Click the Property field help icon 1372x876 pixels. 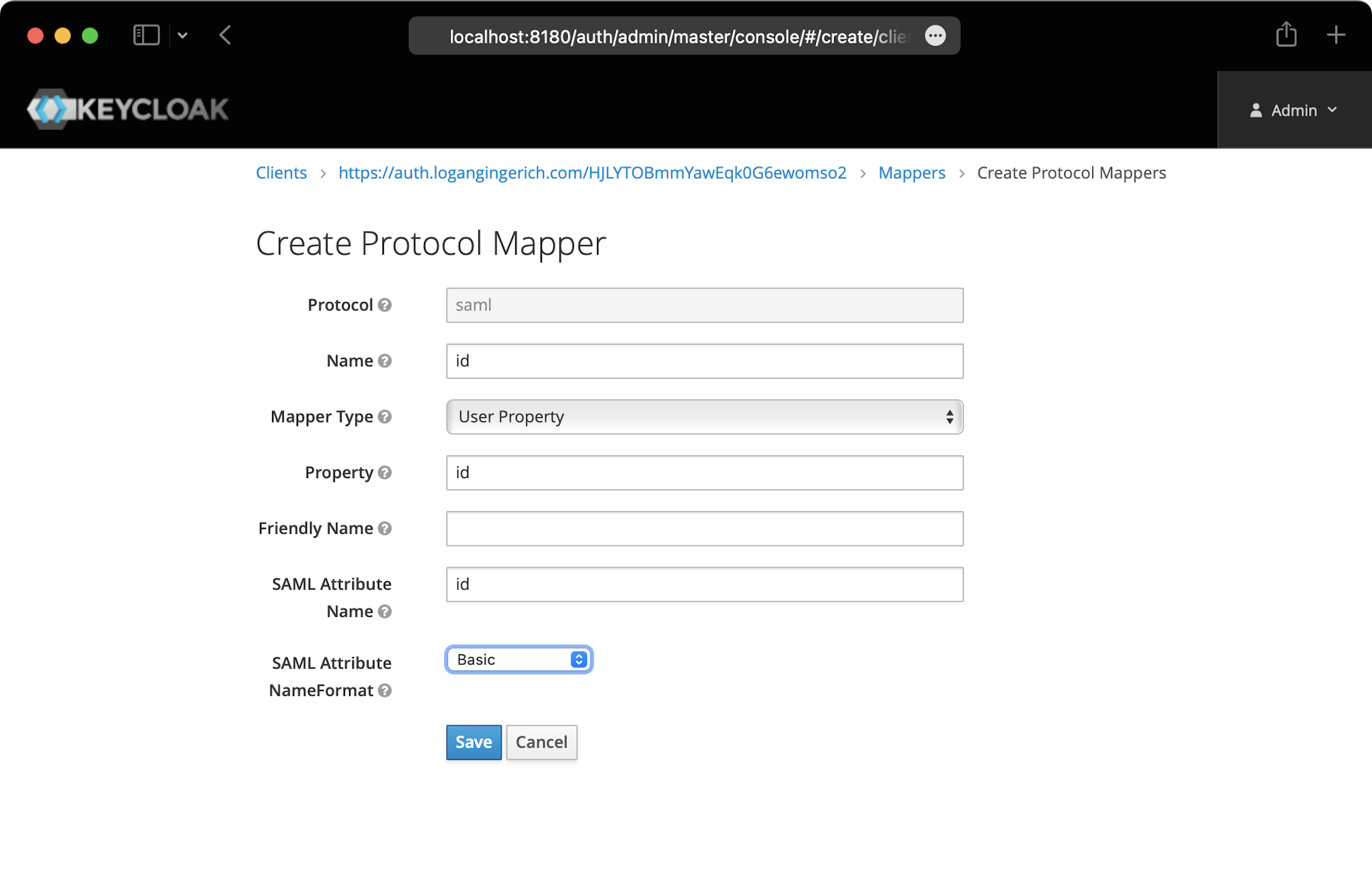click(385, 473)
